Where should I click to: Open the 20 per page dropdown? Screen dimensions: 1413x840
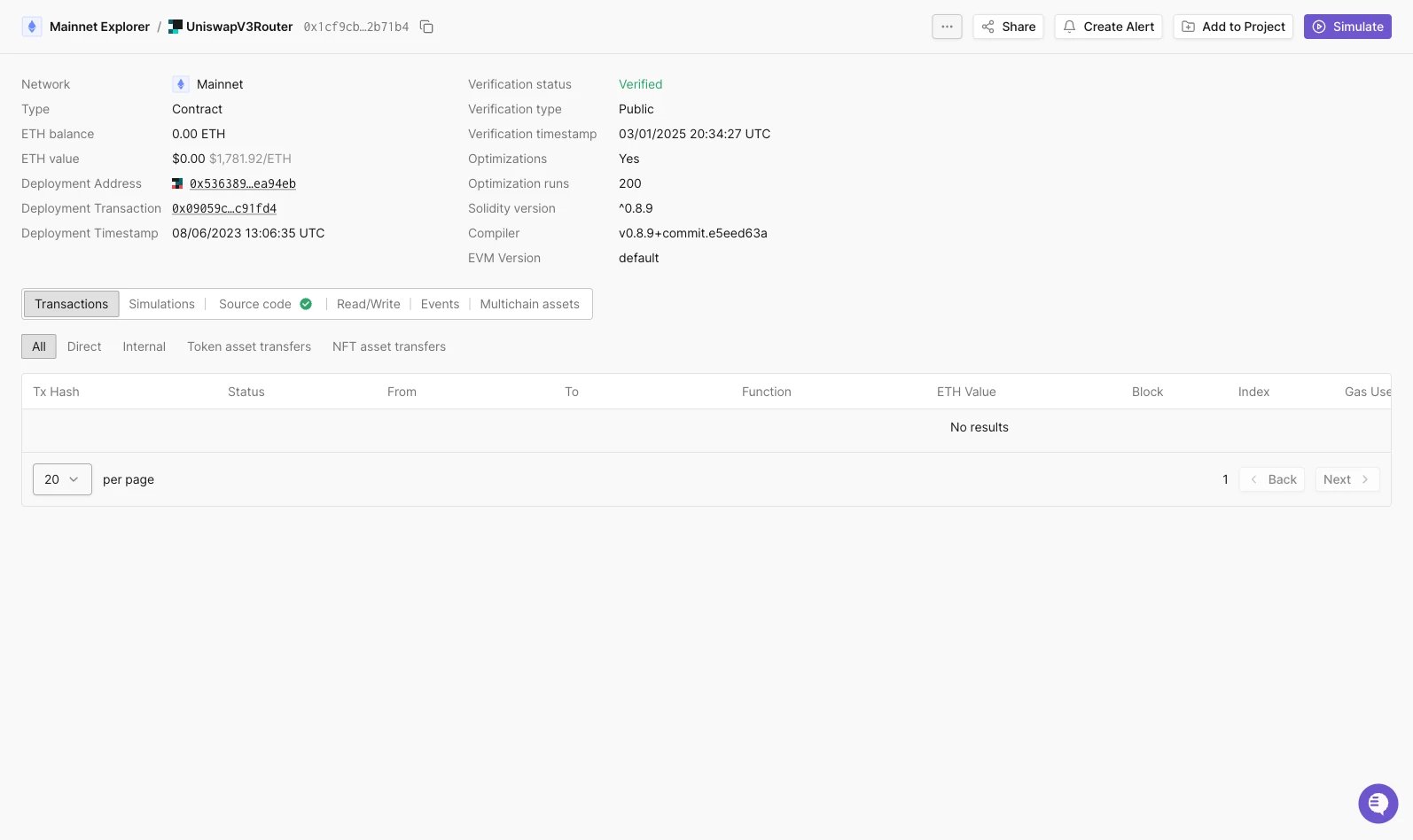click(x=62, y=479)
